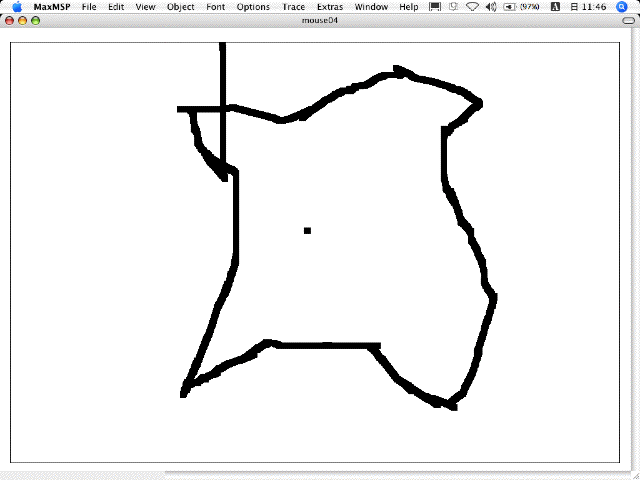Zoom the mouse04 window with green button

[x=36, y=20]
